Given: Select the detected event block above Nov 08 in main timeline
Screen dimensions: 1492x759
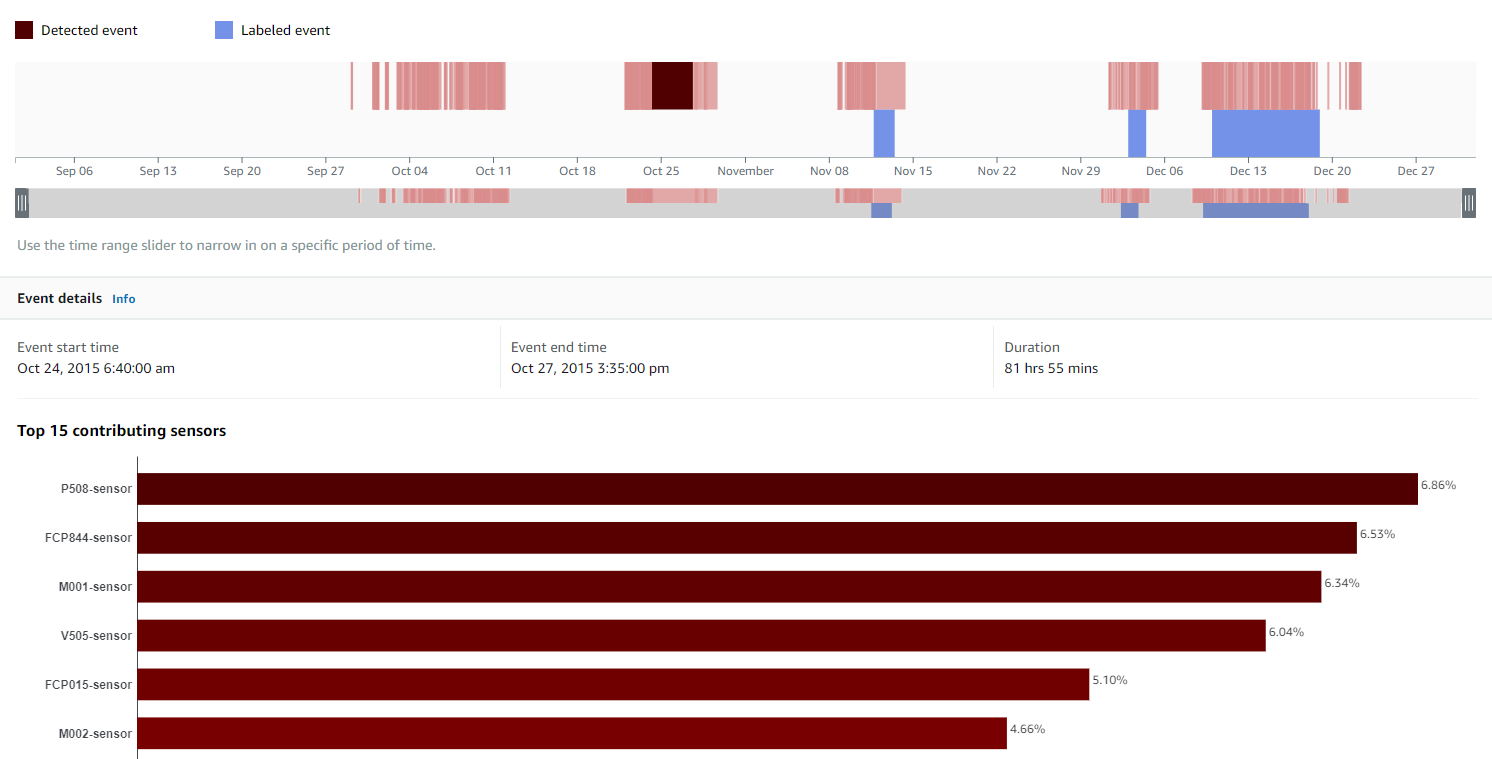Looking at the screenshot, I should 871,86.
